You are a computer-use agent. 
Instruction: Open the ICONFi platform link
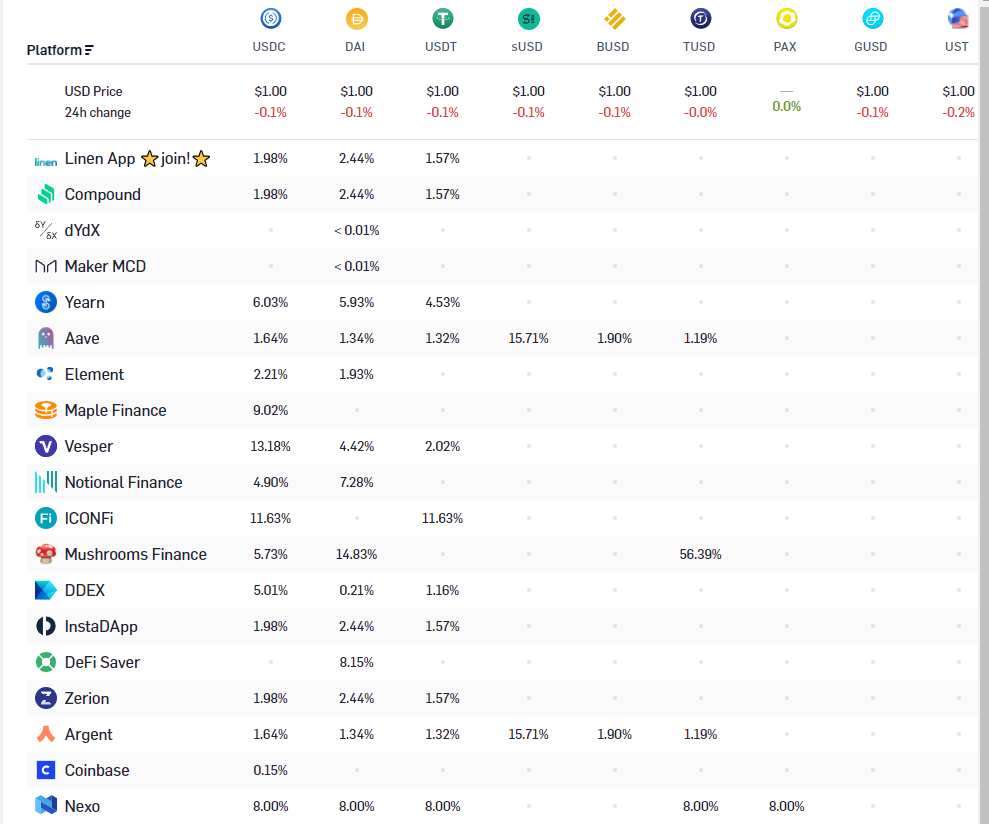89,518
